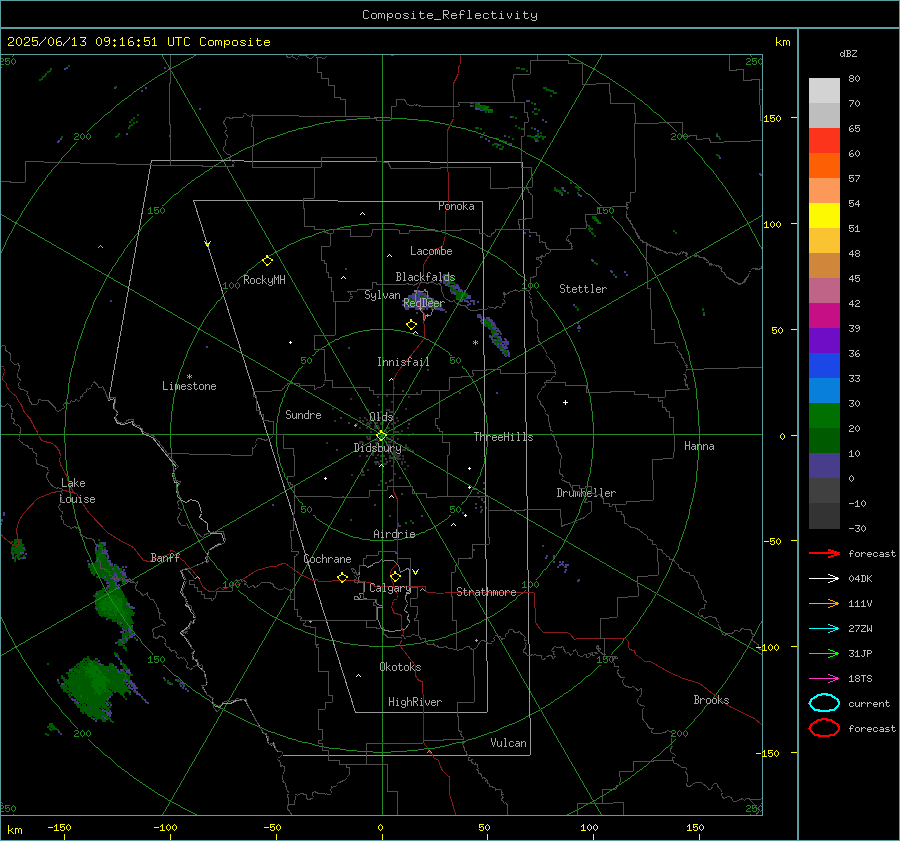The image size is (900, 841).
Task: Select the dark orange swatch in dBZ scale
Action: point(824,165)
